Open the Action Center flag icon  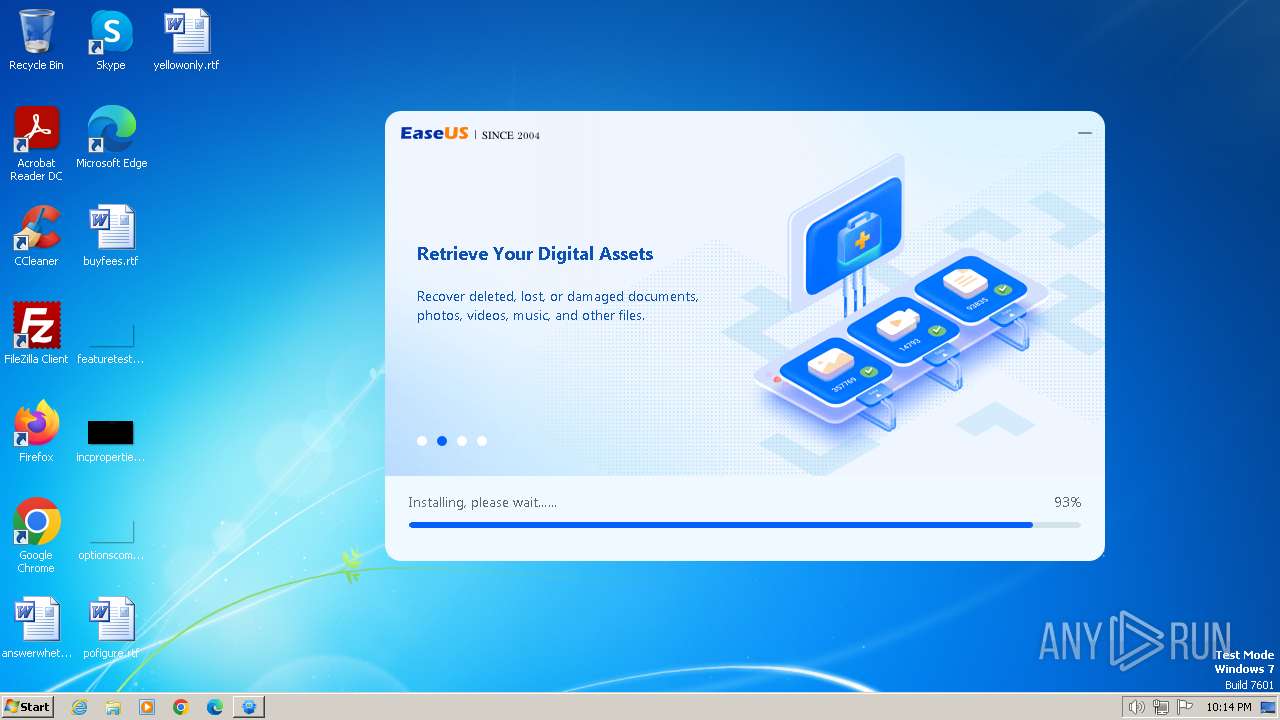coord(1185,707)
